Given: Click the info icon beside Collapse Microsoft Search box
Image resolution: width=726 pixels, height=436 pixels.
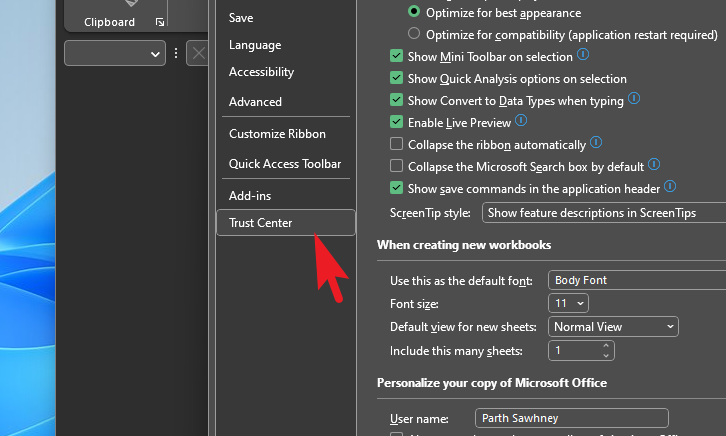Looking at the screenshot, I should (654, 164).
